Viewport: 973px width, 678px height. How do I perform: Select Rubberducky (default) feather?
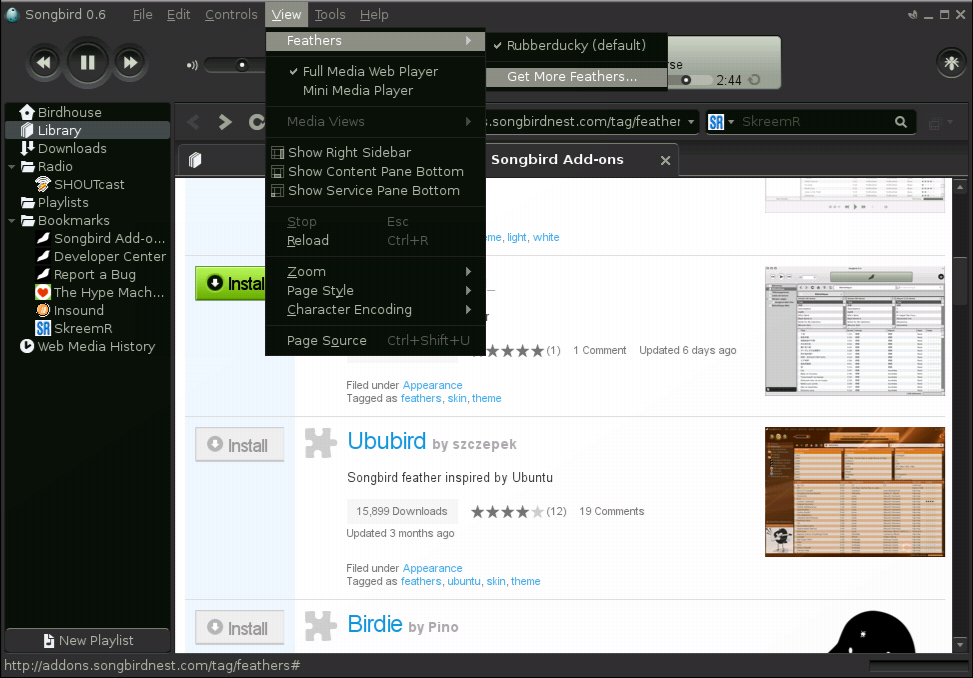[x=576, y=45]
